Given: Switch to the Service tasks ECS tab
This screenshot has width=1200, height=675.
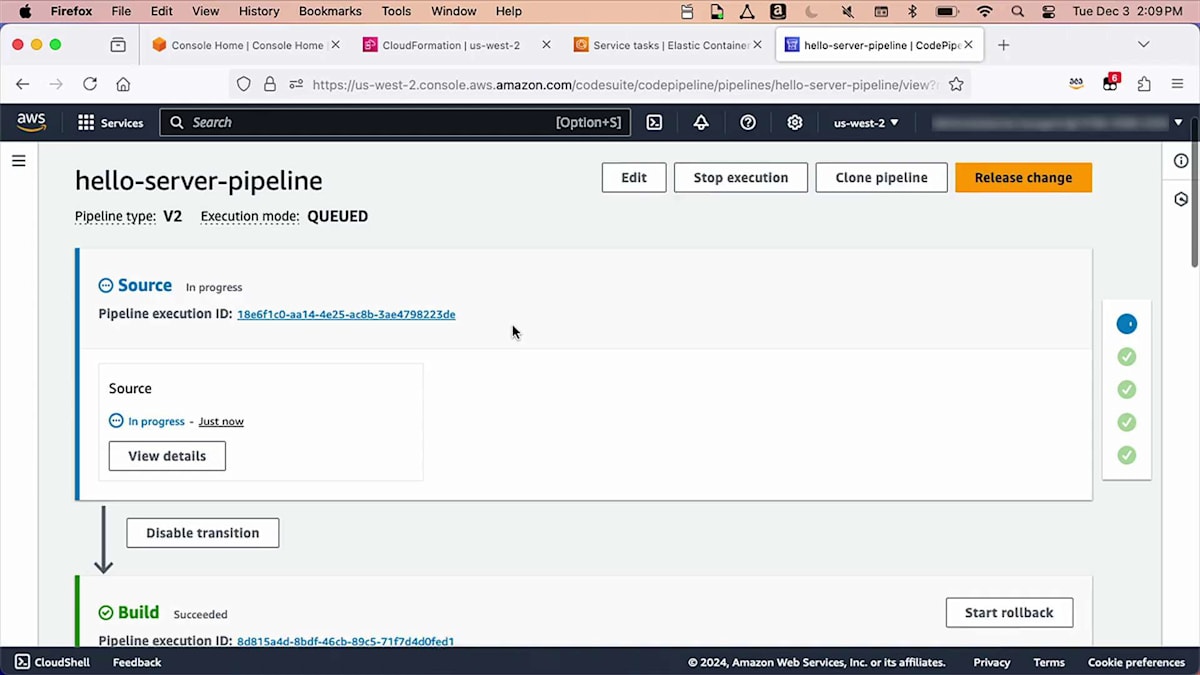Looking at the screenshot, I should pyautogui.click(x=667, y=45).
